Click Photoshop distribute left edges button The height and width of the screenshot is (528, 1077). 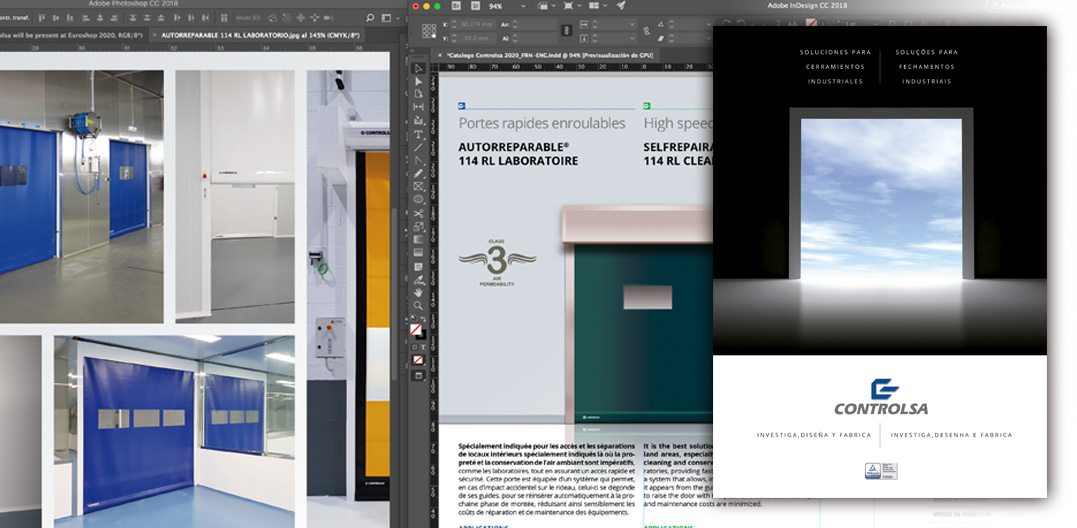pyautogui.click(x=177, y=18)
